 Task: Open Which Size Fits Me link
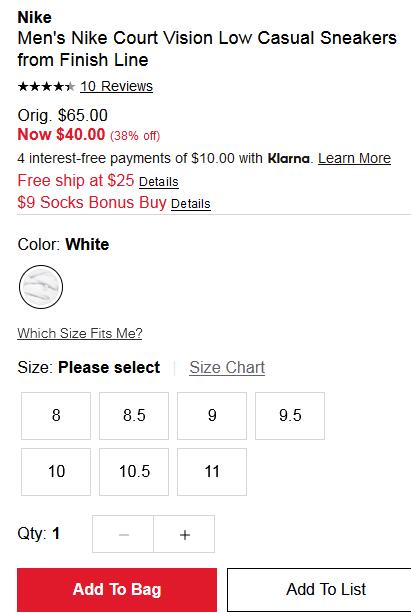point(80,333)
